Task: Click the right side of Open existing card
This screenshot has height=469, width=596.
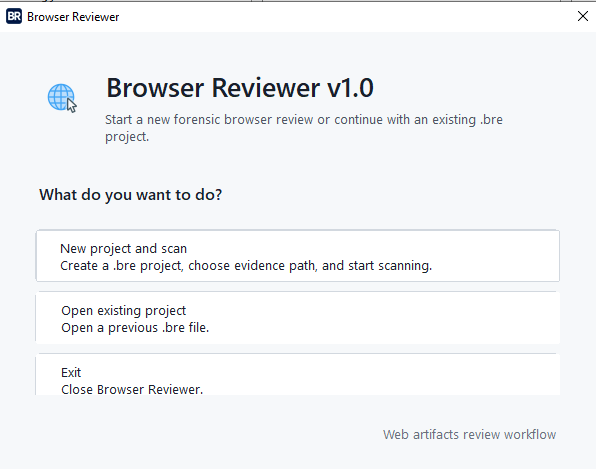Action: (547, 318)
